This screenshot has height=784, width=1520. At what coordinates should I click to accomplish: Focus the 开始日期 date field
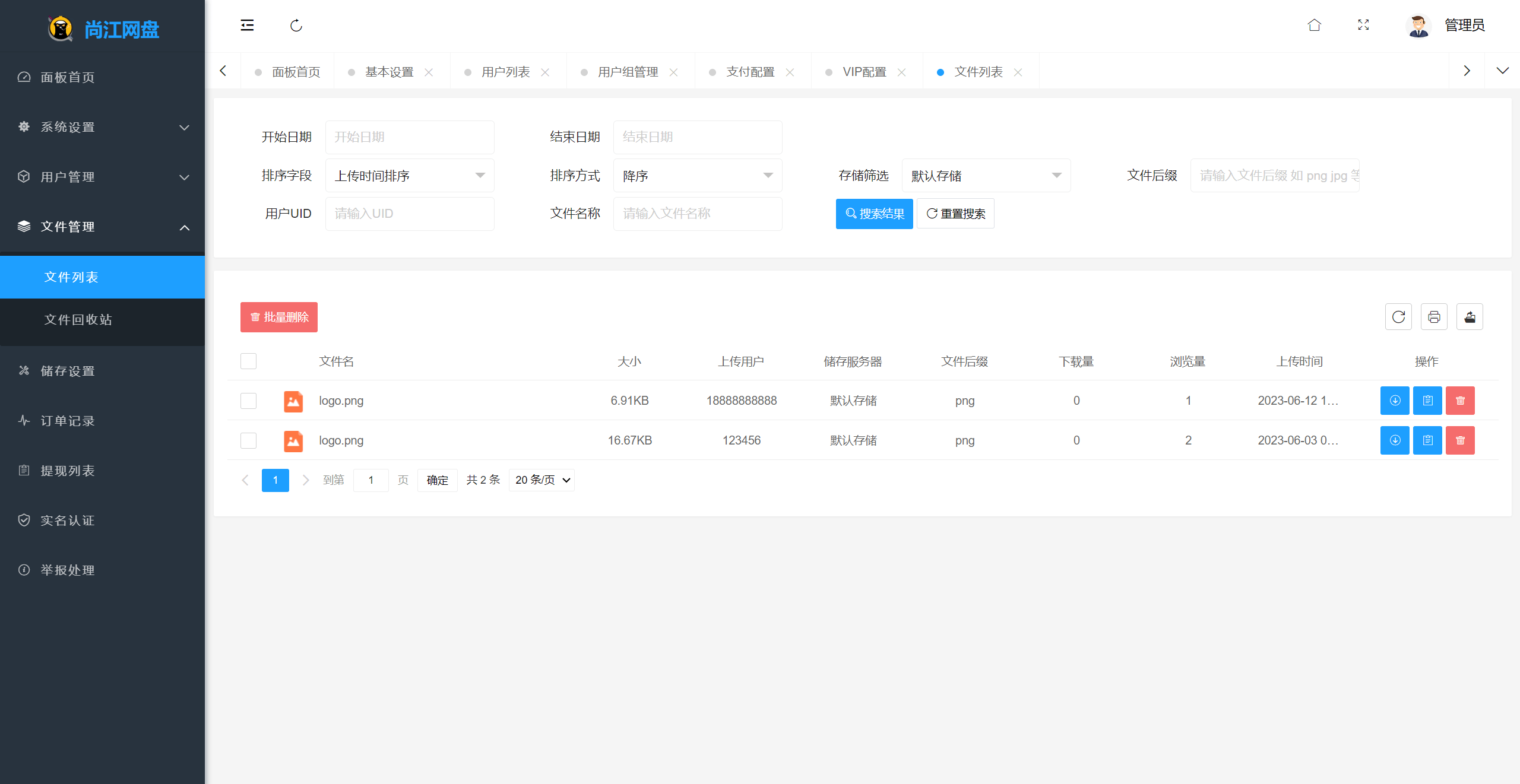(410, 137)
